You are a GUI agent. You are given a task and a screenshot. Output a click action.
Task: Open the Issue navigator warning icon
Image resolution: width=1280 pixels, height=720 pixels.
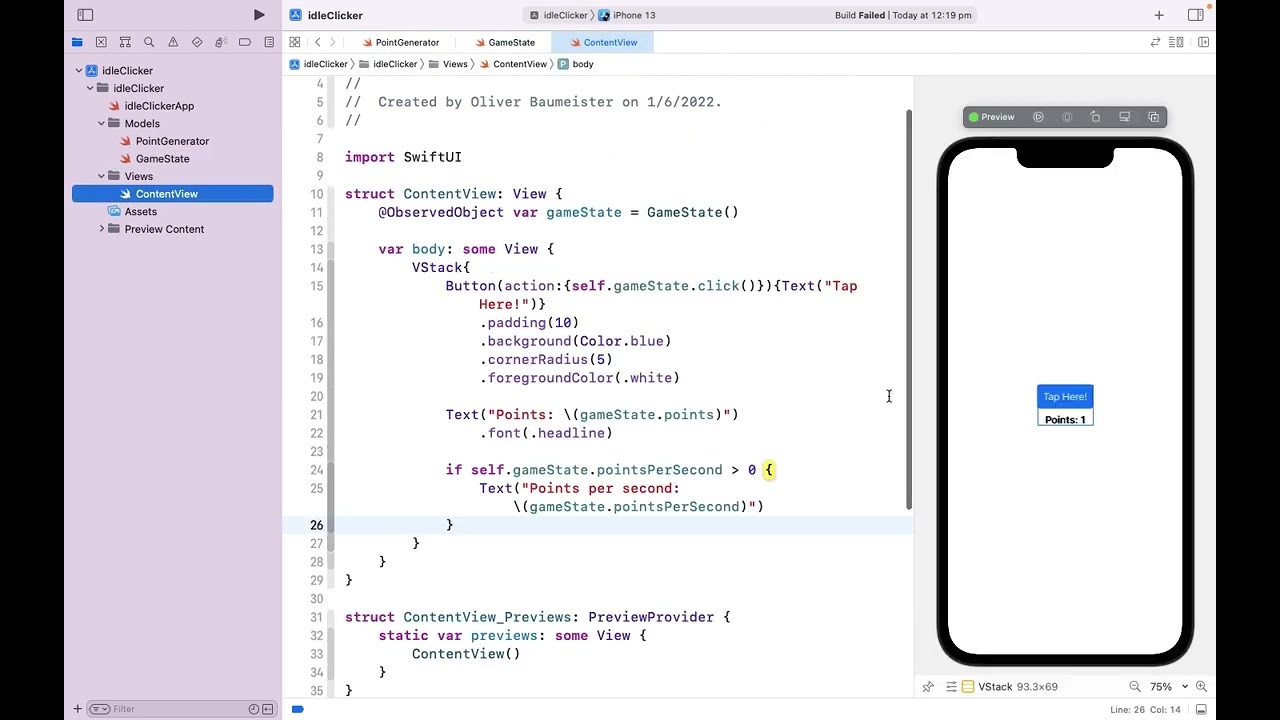click(173, 42)
